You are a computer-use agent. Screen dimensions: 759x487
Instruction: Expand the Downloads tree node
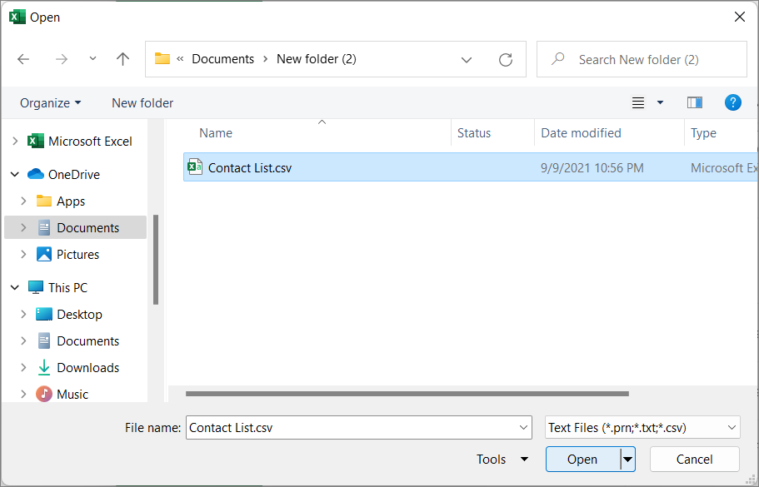[x=23, y=367]
